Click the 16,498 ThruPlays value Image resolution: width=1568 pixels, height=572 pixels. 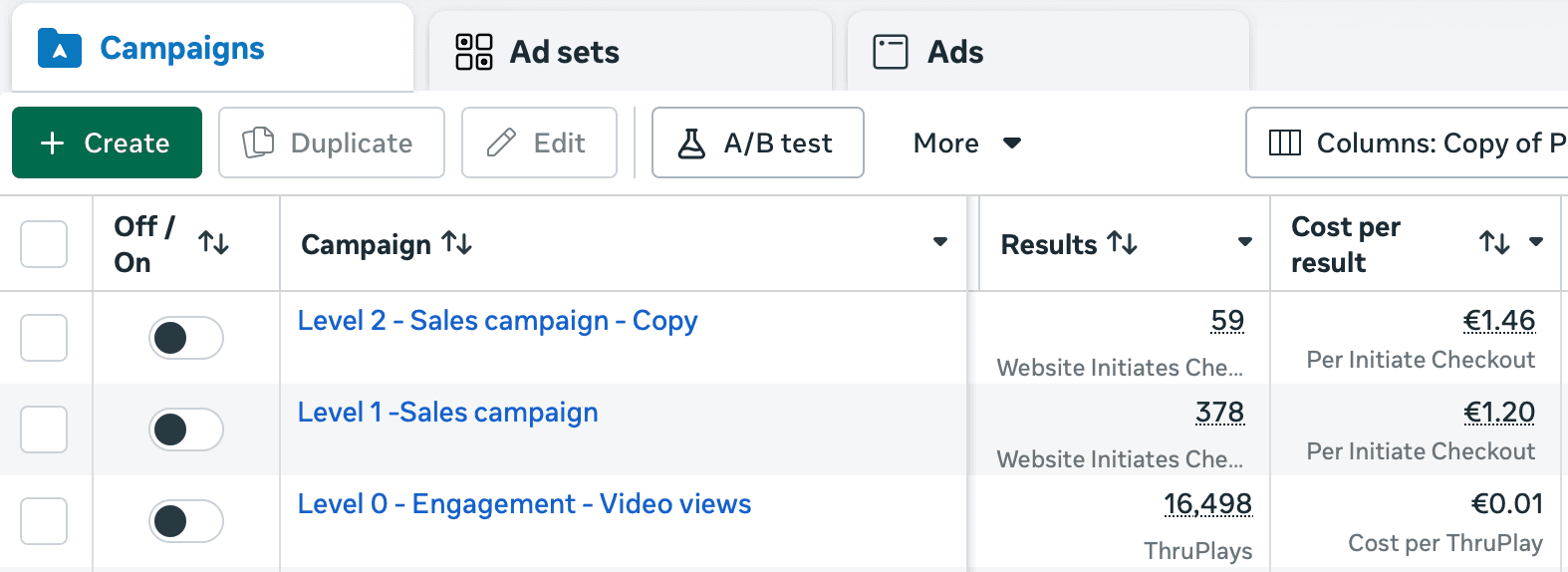pos(1207,504)
